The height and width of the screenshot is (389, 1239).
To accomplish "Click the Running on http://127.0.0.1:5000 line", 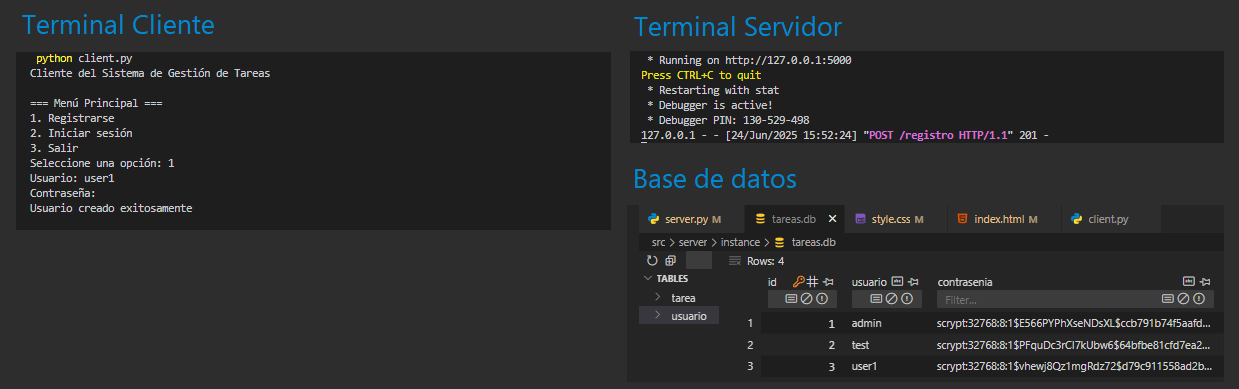I will pyautogui.click(x=749, y=60).
